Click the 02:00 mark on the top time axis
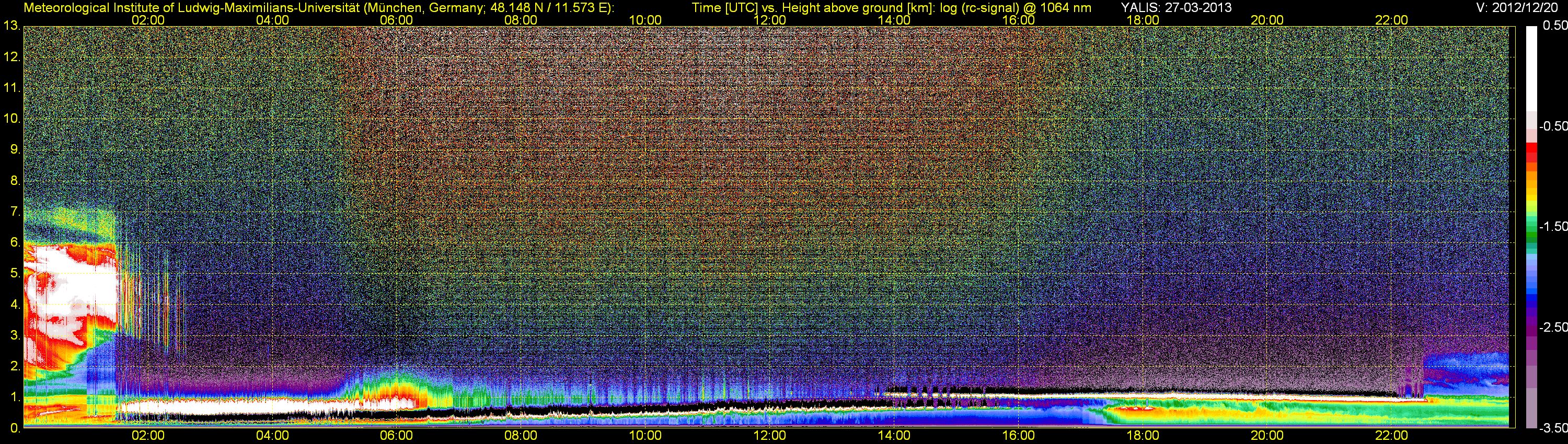The image size is (1568, 444). click(148, 20)
